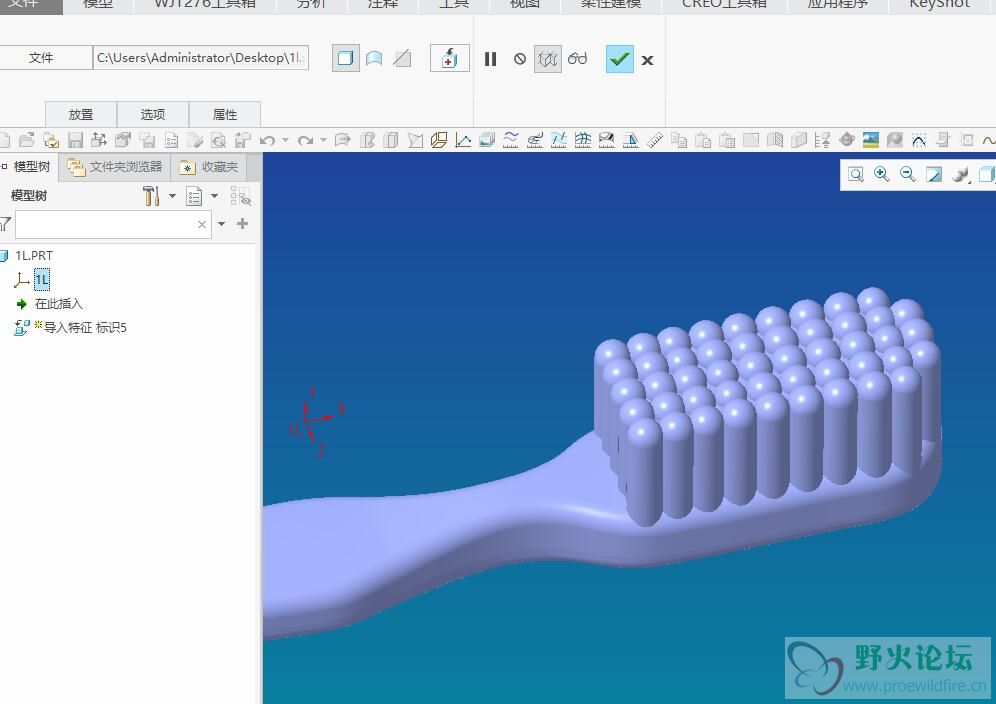Image resolution: width=996 pixels, height=704 pixels.
Task: Click the dotted arc curve icon
Action: 919,140
